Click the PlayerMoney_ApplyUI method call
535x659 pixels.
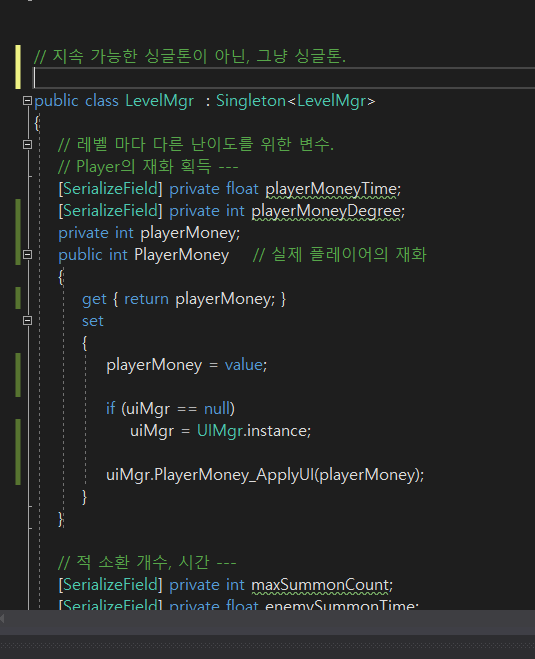coord(234,475)
